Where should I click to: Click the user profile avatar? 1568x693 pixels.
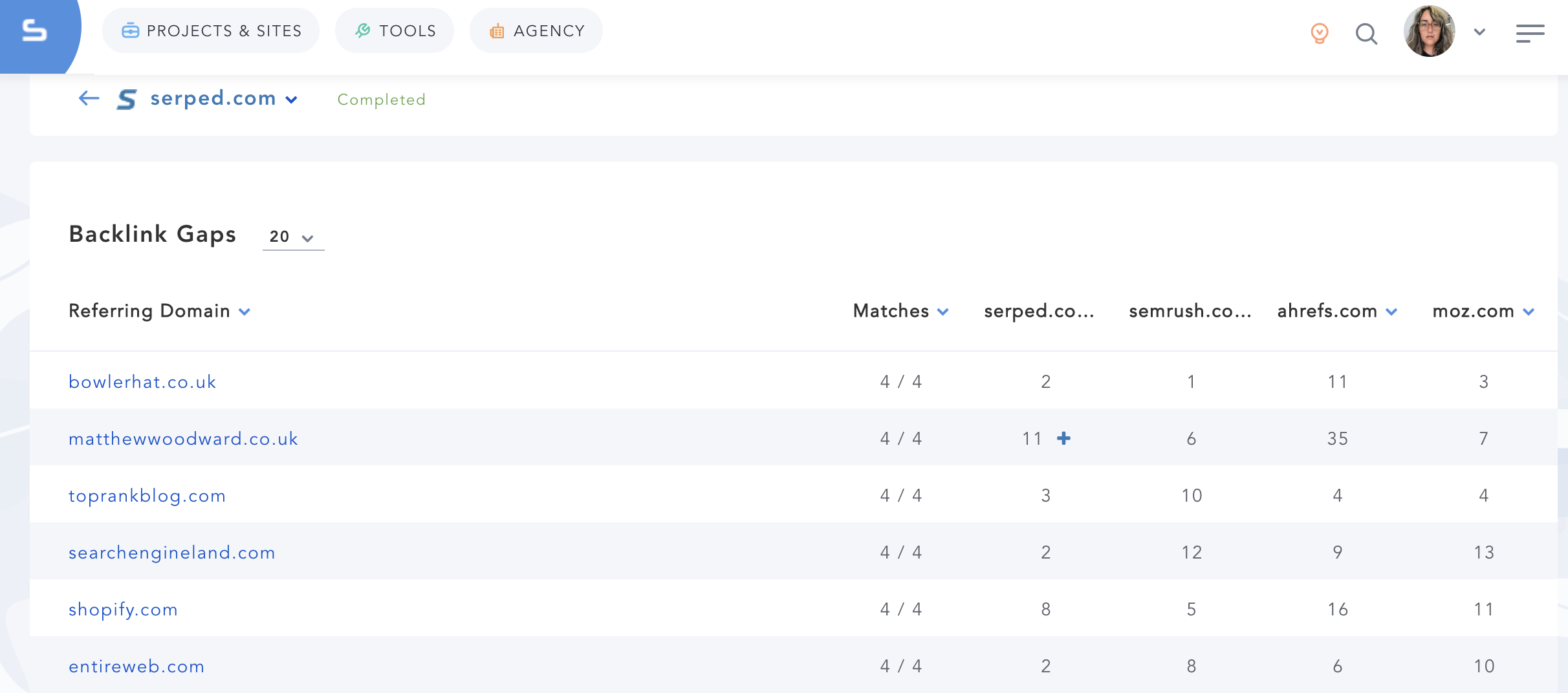pyautogui.click(x=1430, y=31)
